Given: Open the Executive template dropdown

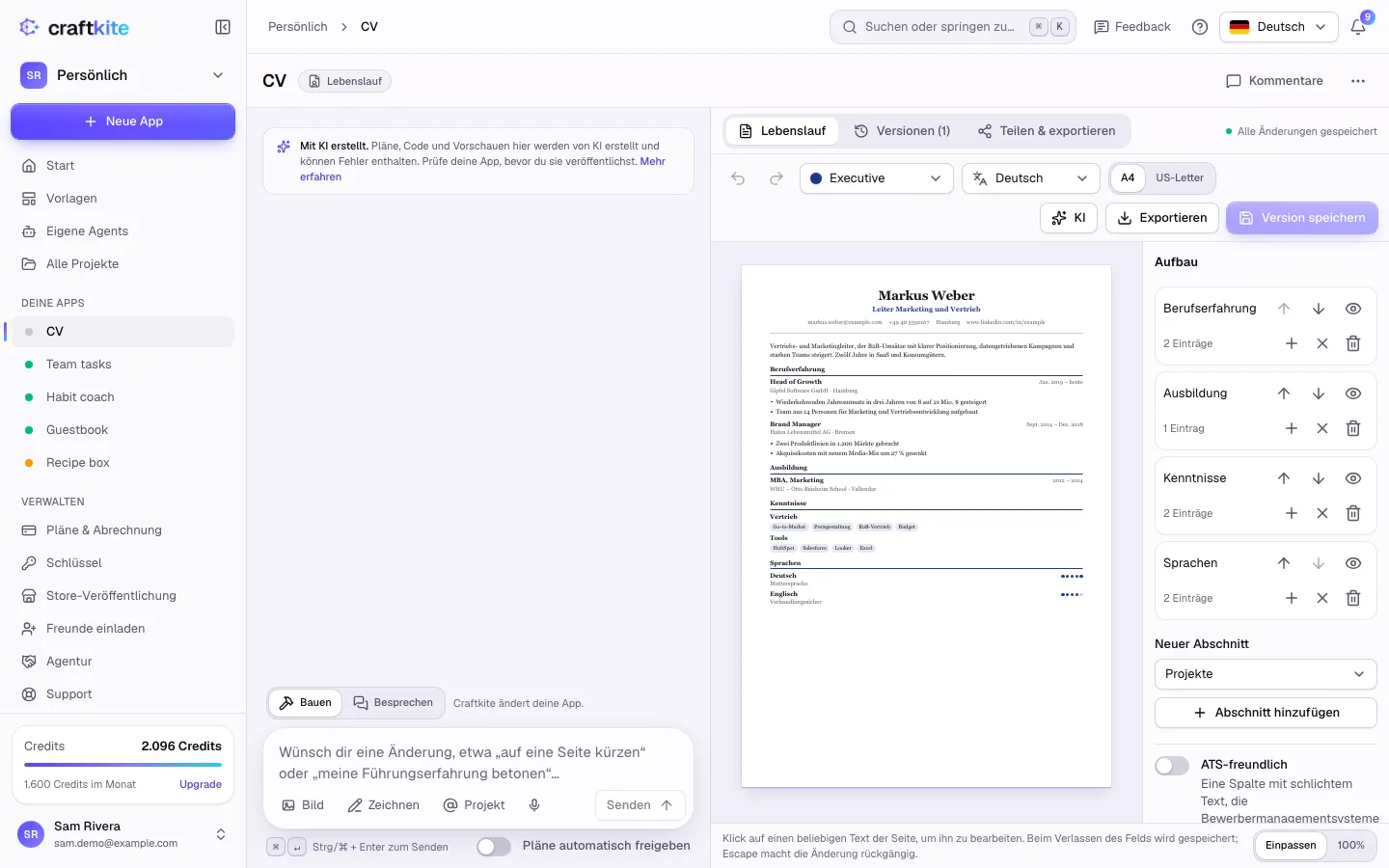Looking at the screenshot, I should (x=877, y=178).
